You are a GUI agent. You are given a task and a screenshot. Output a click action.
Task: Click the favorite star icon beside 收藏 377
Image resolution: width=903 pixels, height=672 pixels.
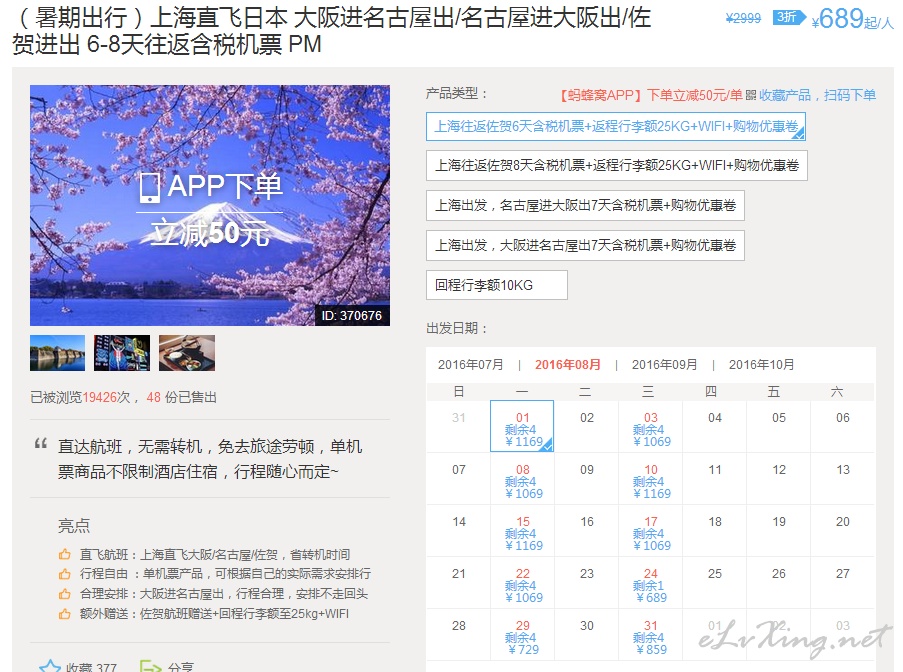coord(50,667)
